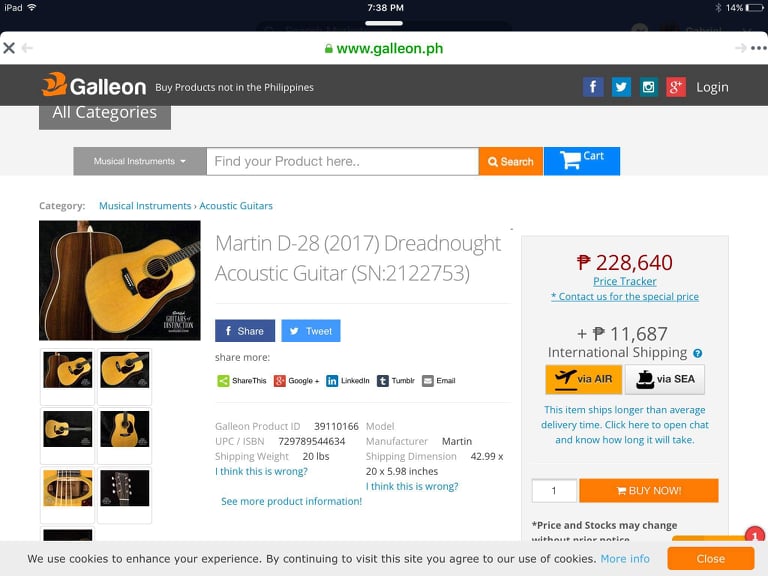Image resolution: width=768 pixels, height=576 pixels.
Task: Share product via Tumblr icon
Action: tap(382, 381)
